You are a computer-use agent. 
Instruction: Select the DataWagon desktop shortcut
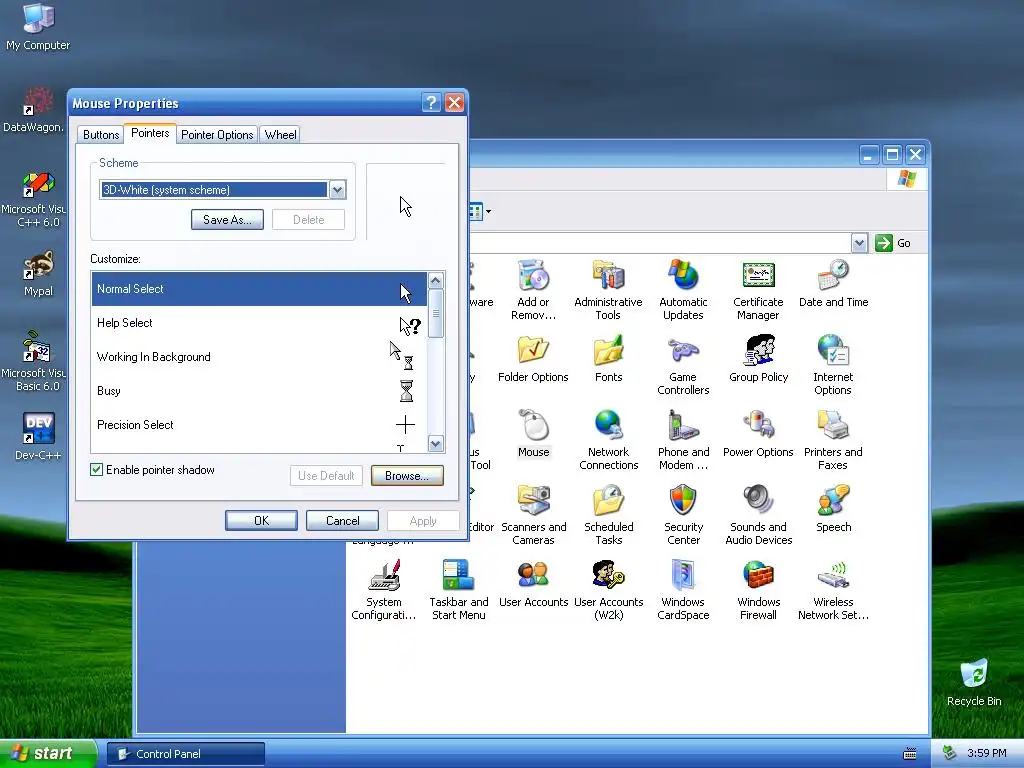click(x=34, y=110)
